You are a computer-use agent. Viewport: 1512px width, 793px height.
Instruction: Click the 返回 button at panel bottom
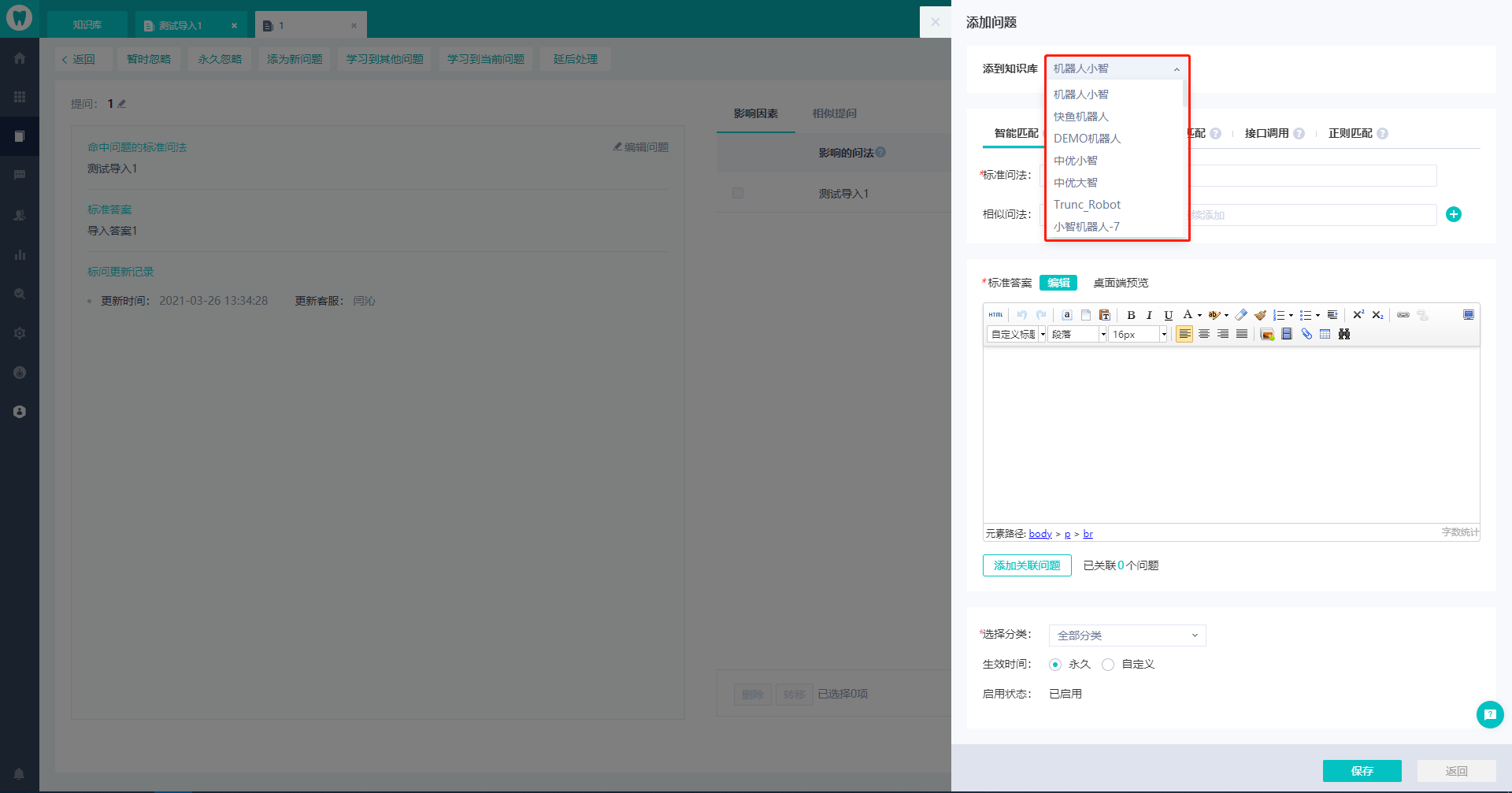pos(1457,771)
